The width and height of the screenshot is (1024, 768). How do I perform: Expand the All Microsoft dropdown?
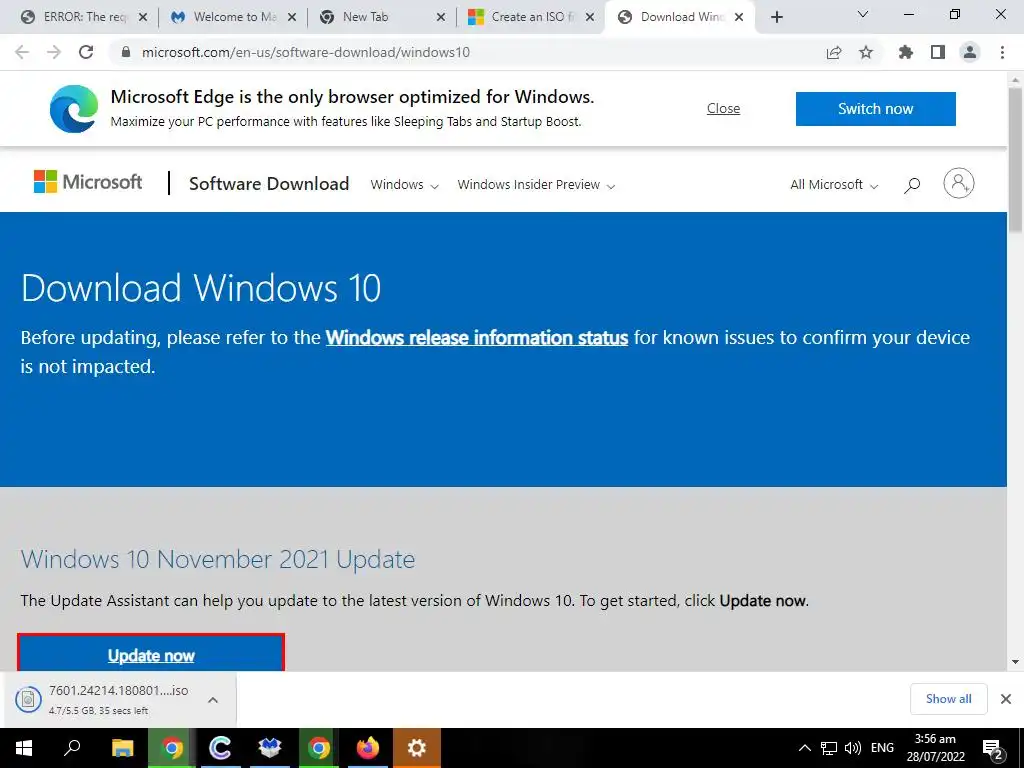coord(834,185)
